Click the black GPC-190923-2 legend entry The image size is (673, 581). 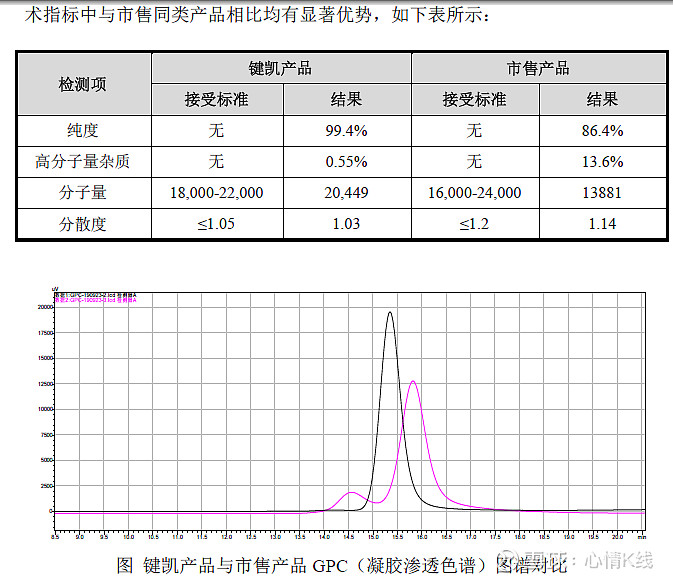point(96,296)
